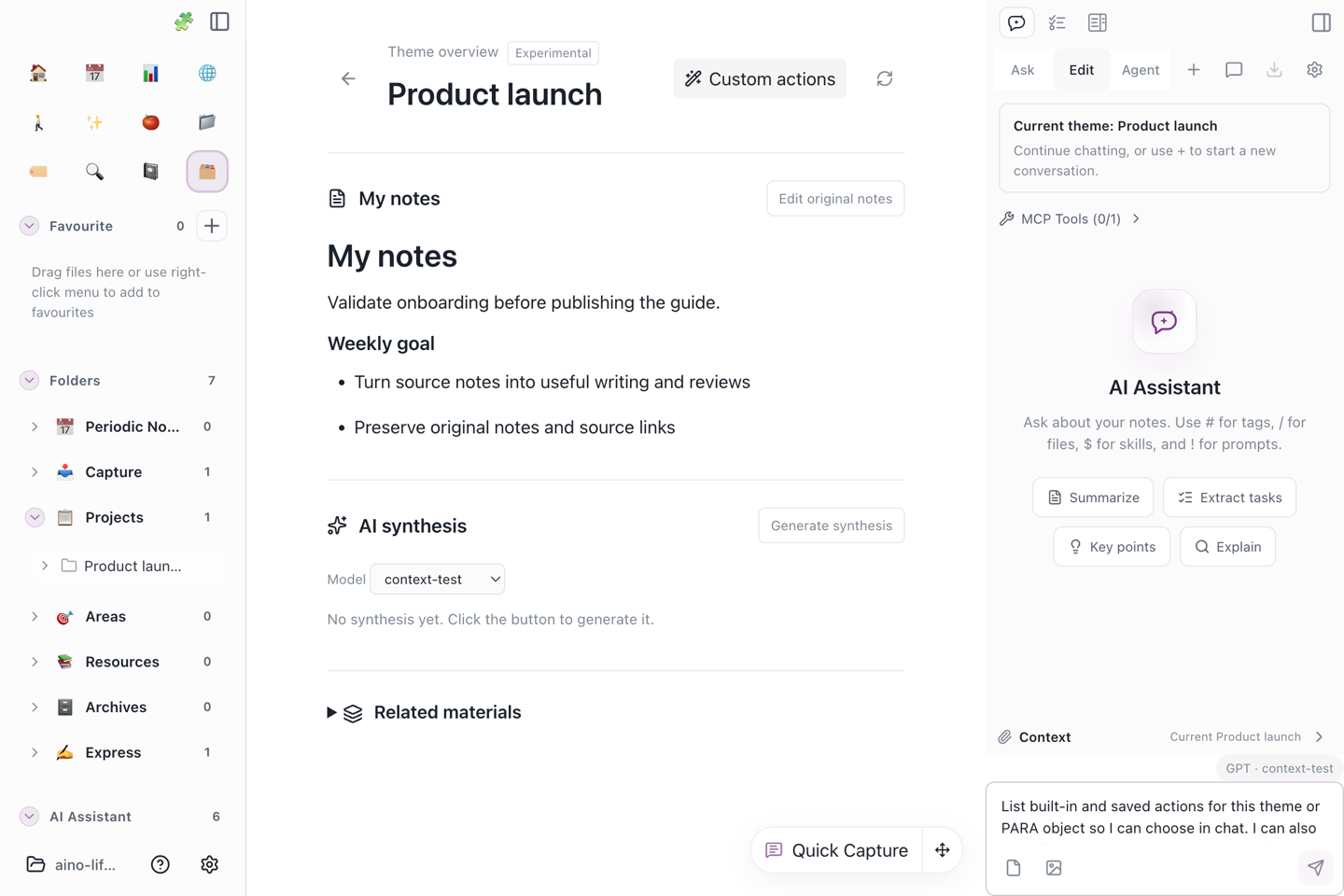Expand the MCP Tools list
1344x896 pixels.
point(1071,219)
